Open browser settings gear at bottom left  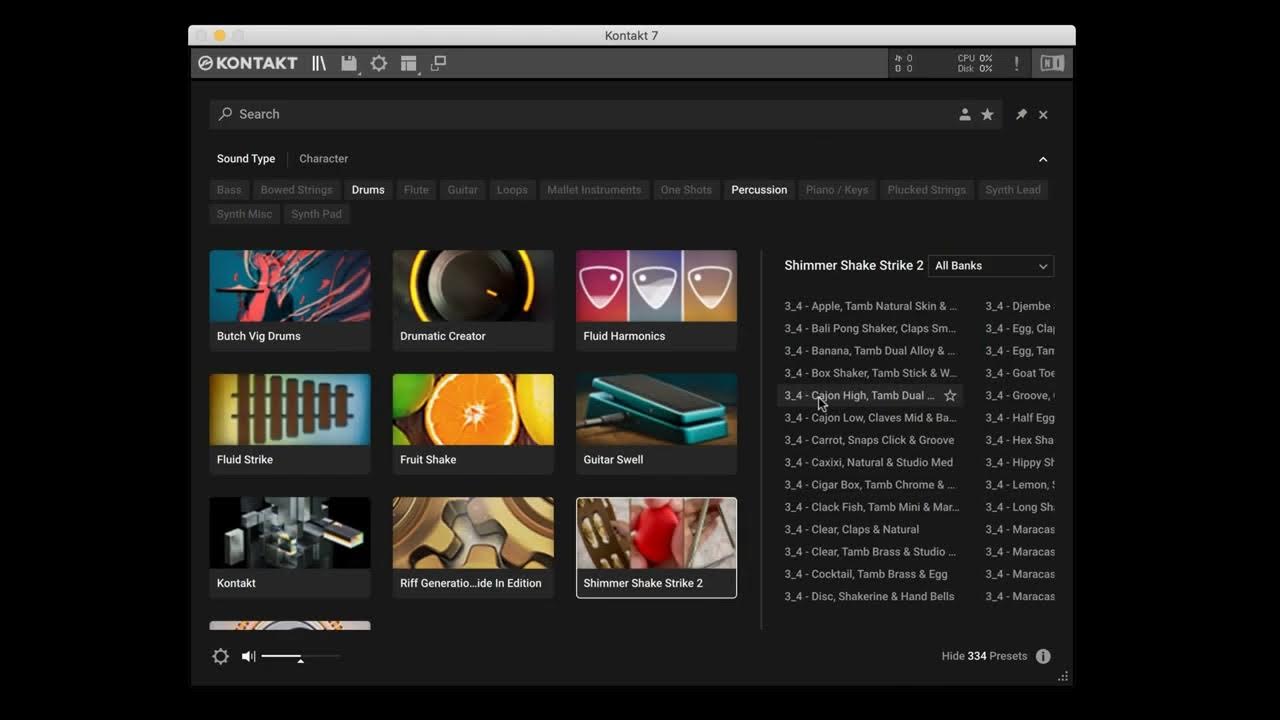click(221, 656)
